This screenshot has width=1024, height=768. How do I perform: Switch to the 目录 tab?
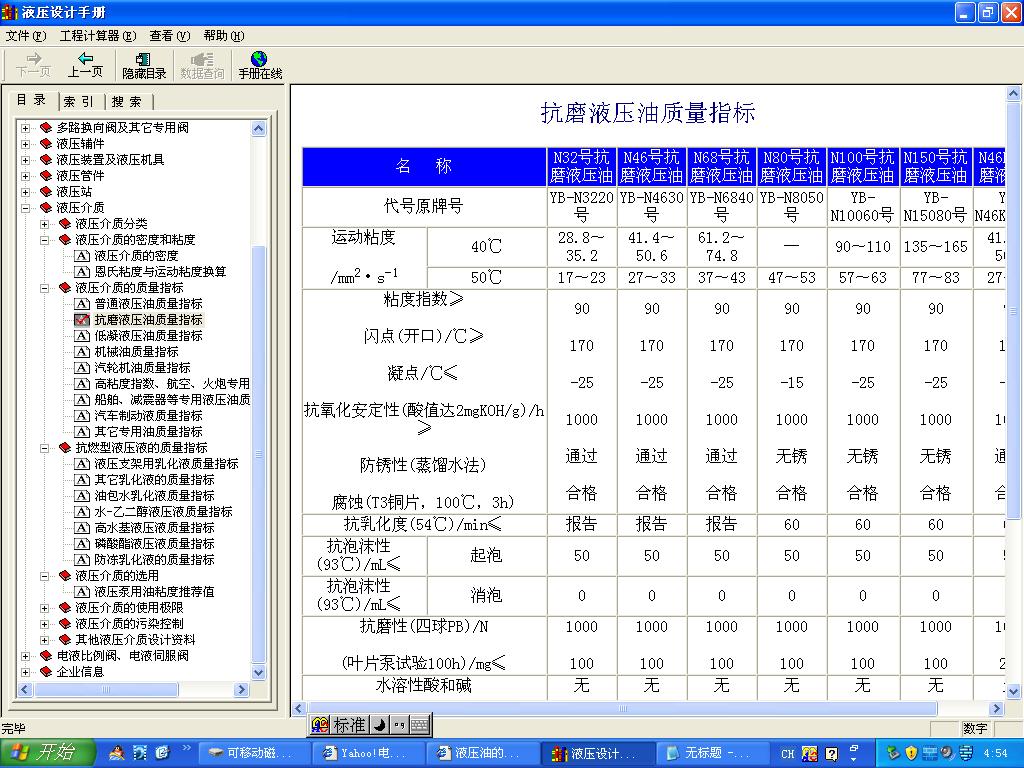(x=32, y=100)
